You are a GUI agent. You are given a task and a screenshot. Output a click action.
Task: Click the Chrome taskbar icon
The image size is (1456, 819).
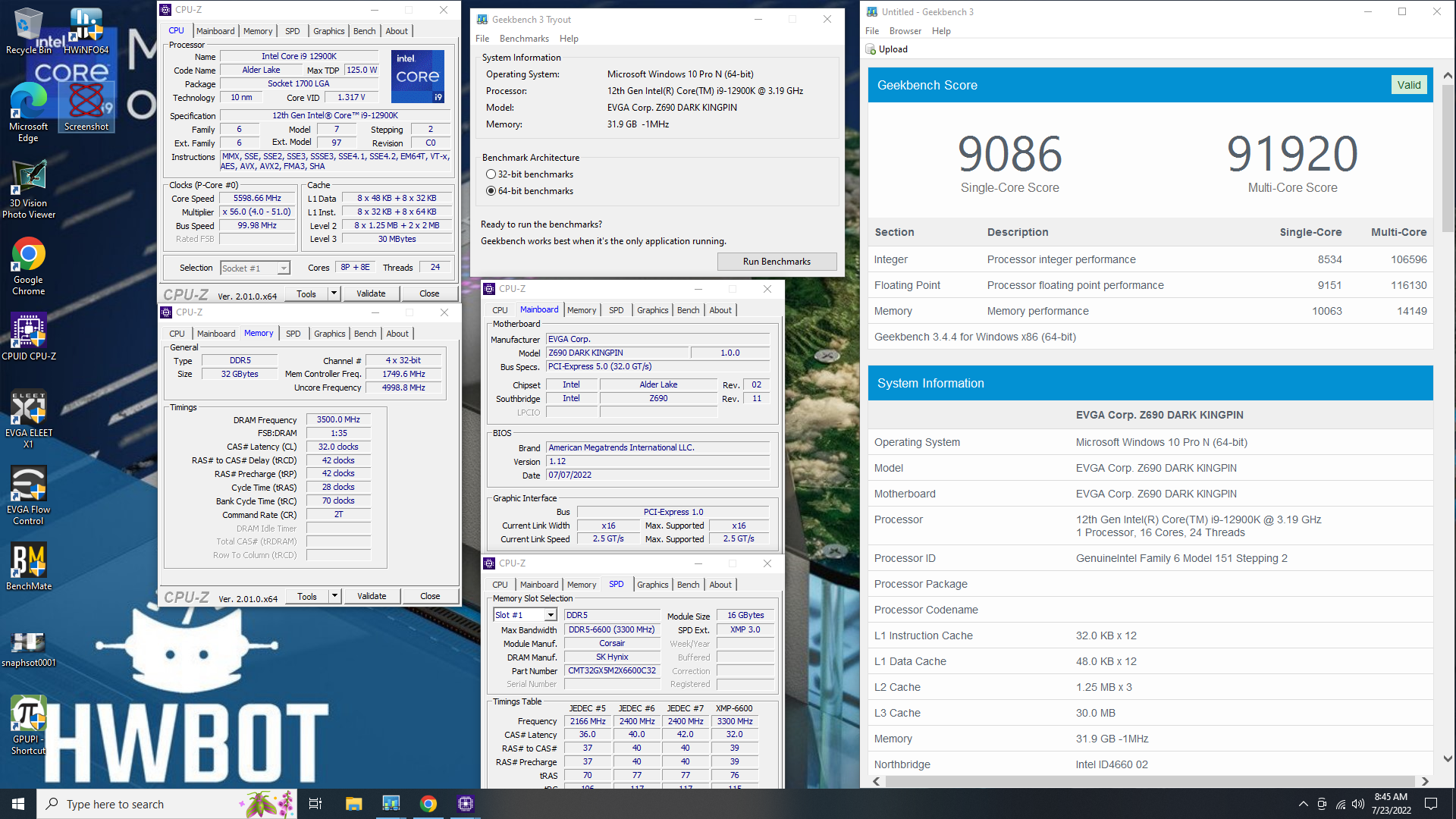click(428, 804)
